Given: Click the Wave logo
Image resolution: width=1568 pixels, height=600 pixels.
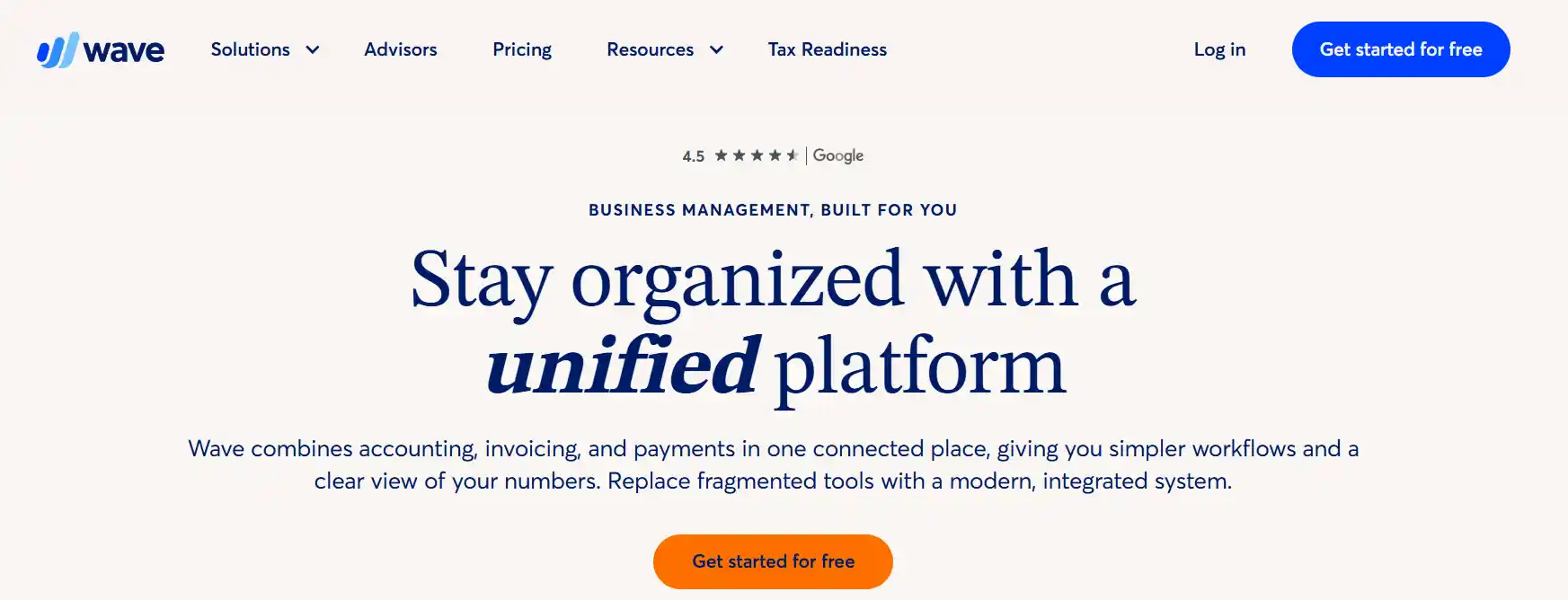Looking at the screenshot, I should point(101,49).
